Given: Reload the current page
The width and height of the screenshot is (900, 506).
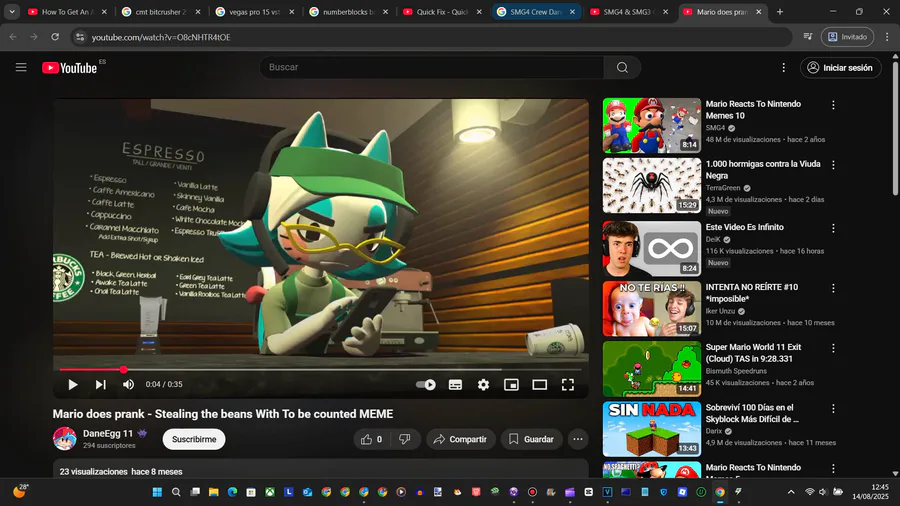Looking at the screenshot, I should coord(55,37).
